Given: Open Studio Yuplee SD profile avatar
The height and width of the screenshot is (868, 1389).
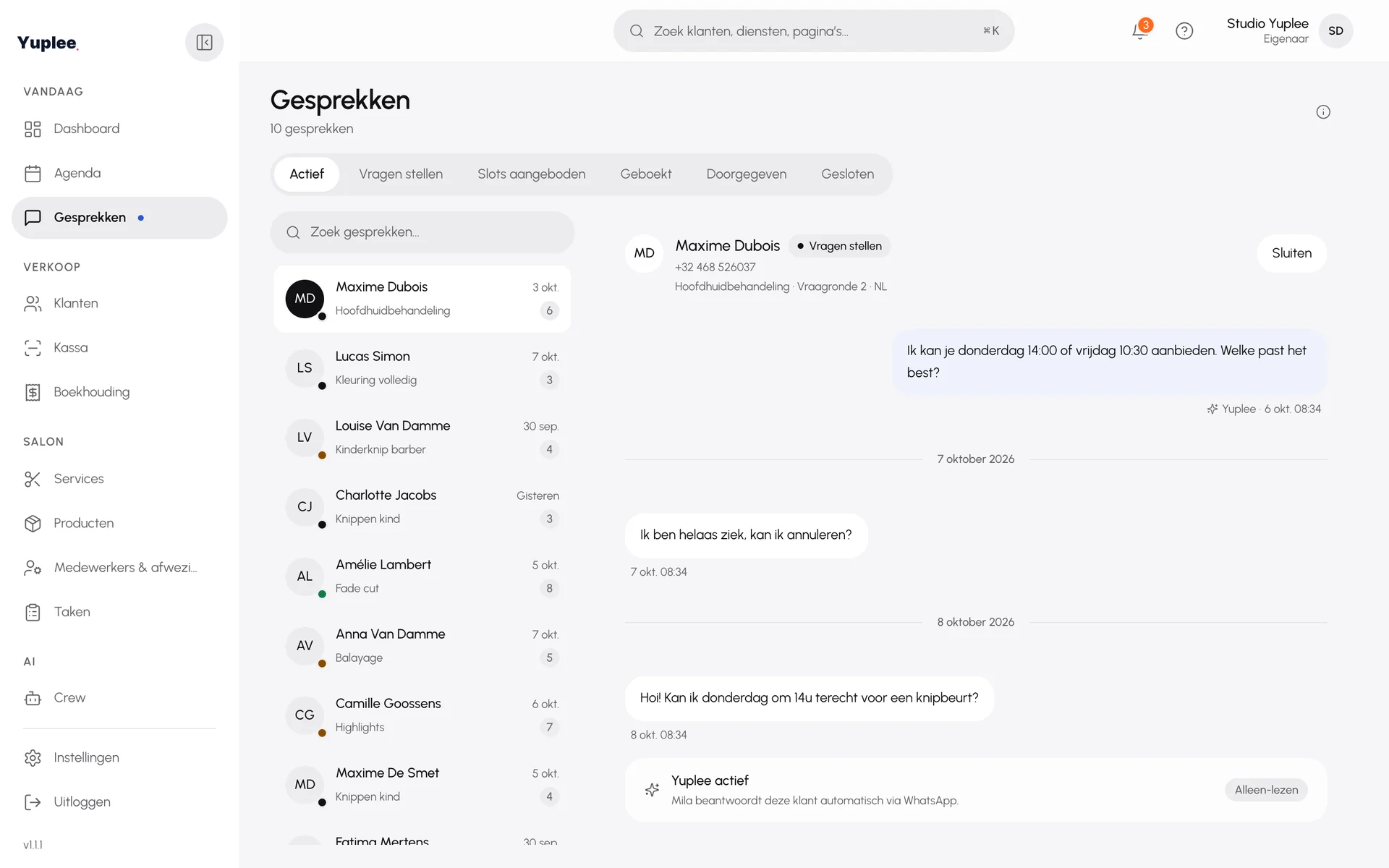Looking at the screenshot, I should click(x=1335, y=31).
